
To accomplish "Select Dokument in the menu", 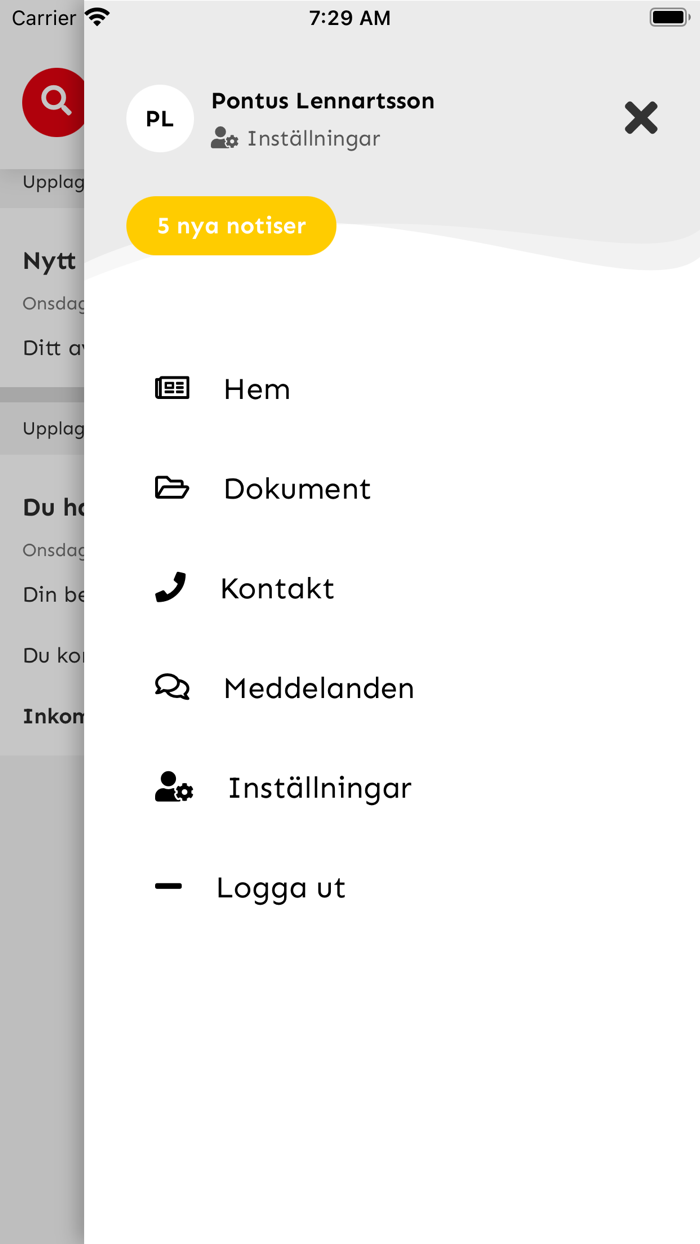I will click(x=297, y=489).
